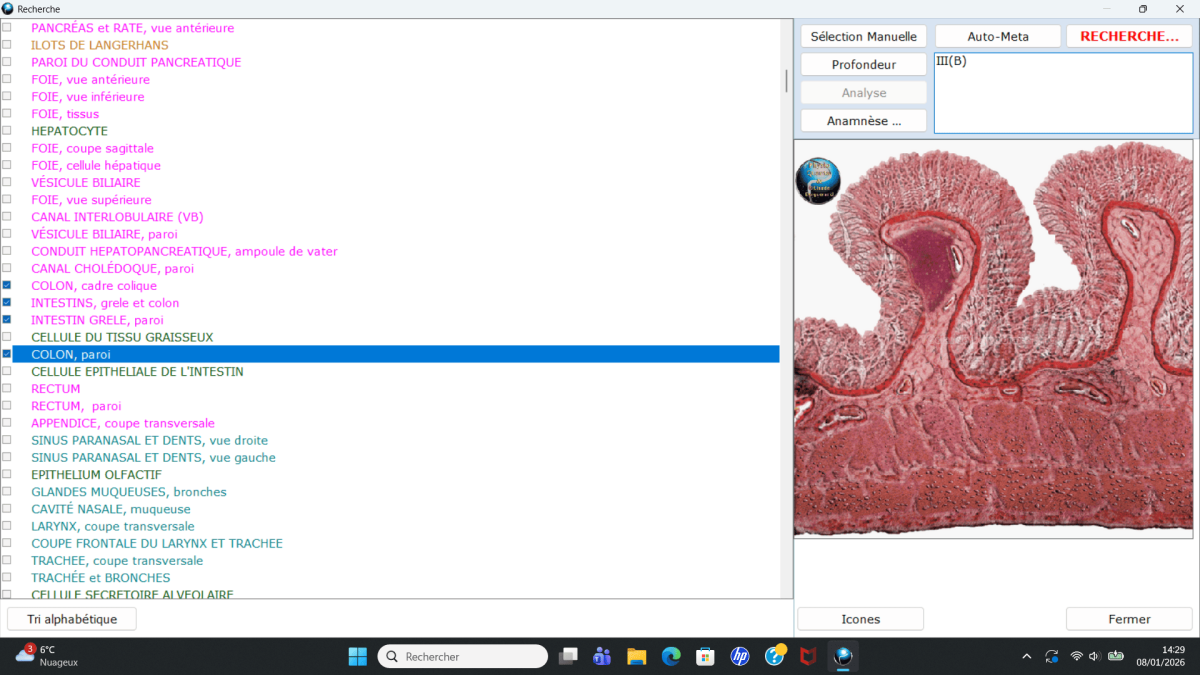This screenshot has height=675, width=1200.
Task: Launch the HP app from the taskbar
Action: pyautogui.click(x=740, y=656)
